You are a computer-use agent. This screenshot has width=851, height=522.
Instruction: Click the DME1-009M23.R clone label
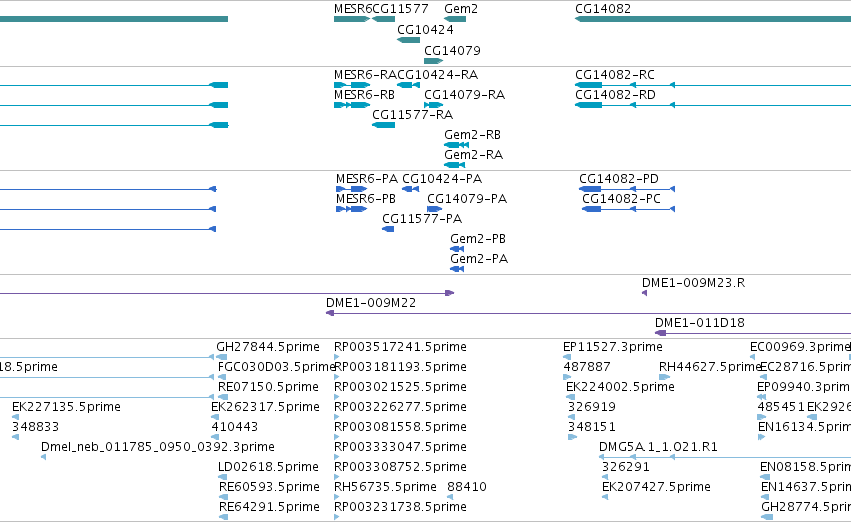(x=694, y=283)
